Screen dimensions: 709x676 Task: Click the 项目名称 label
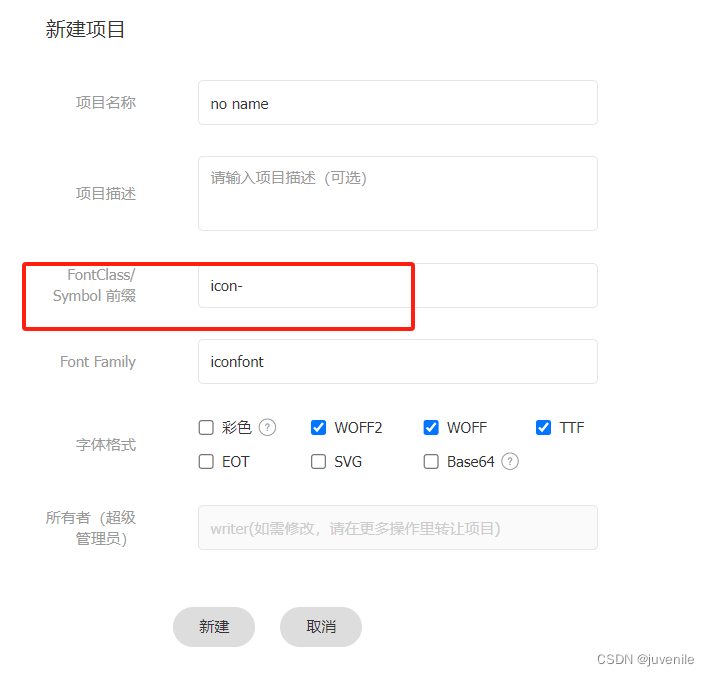tap(106, 103)
